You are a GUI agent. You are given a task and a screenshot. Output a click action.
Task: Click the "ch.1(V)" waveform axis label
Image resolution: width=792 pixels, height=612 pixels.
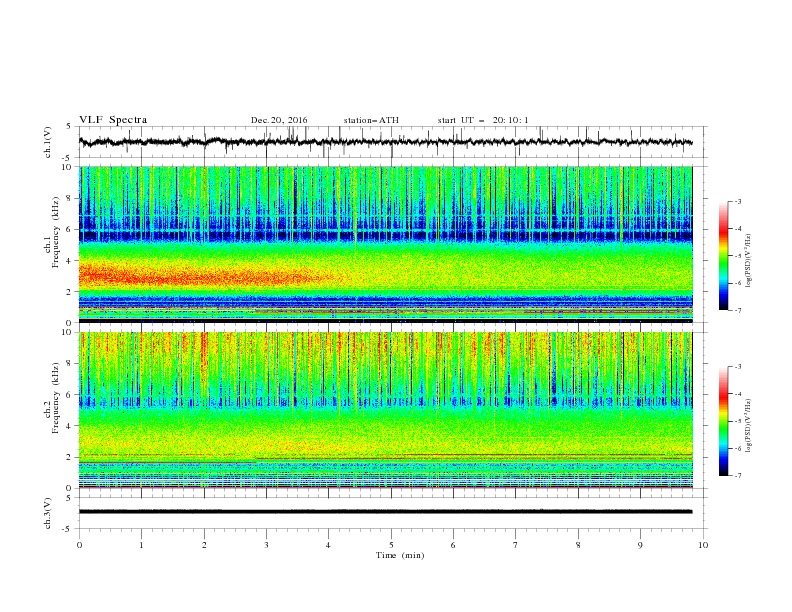pyautogui.click(x=48, y=142)
